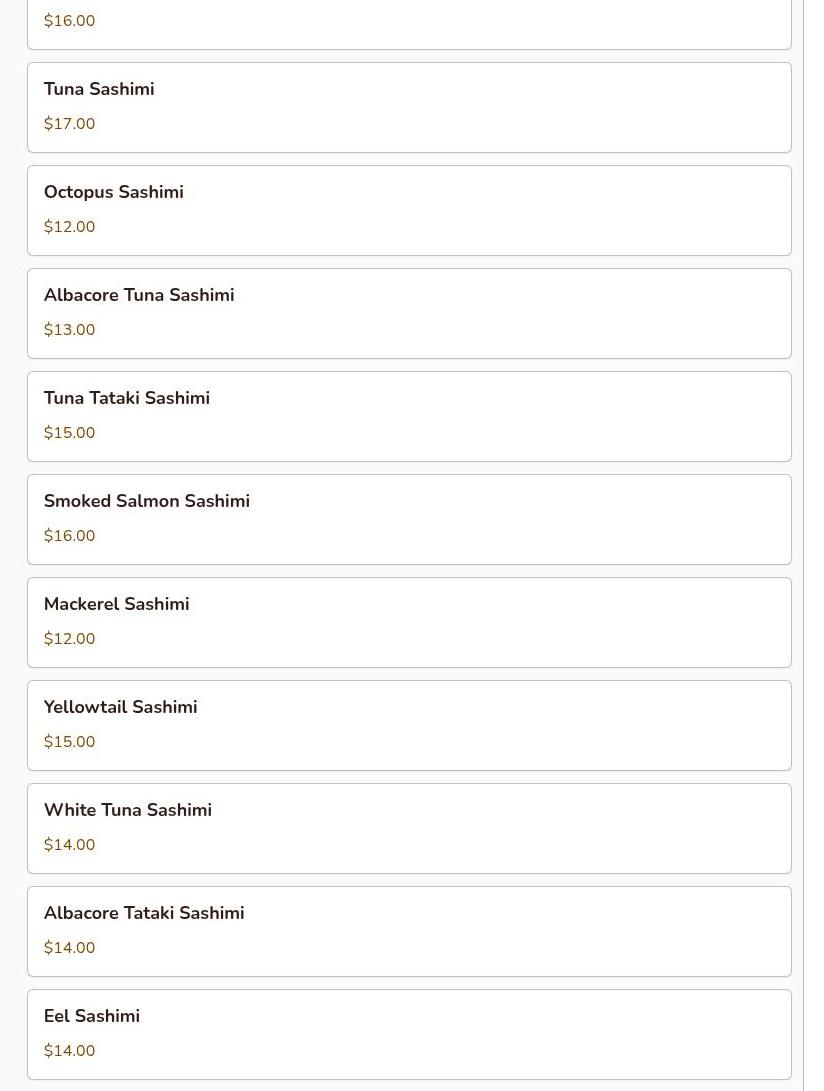Viewport: 824px width, 1091px height.
Task: Choose White Tuna Sashimi from the list
Action: pyautogui.click(x=409, y=828)
